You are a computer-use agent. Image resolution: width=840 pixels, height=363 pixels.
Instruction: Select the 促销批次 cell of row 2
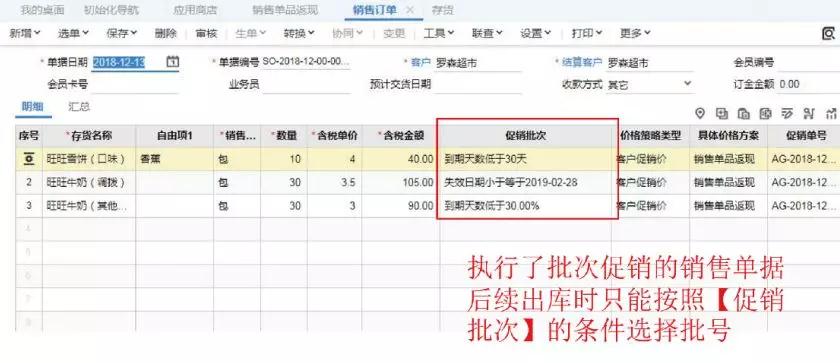pyautogui.click(x=526, y=183)
